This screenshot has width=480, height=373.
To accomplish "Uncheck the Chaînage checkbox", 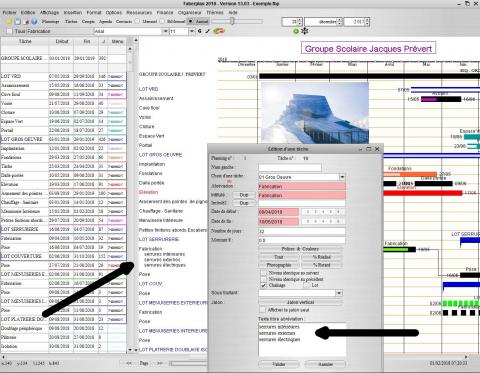I will pyautogui.click(x=263, y=285).
